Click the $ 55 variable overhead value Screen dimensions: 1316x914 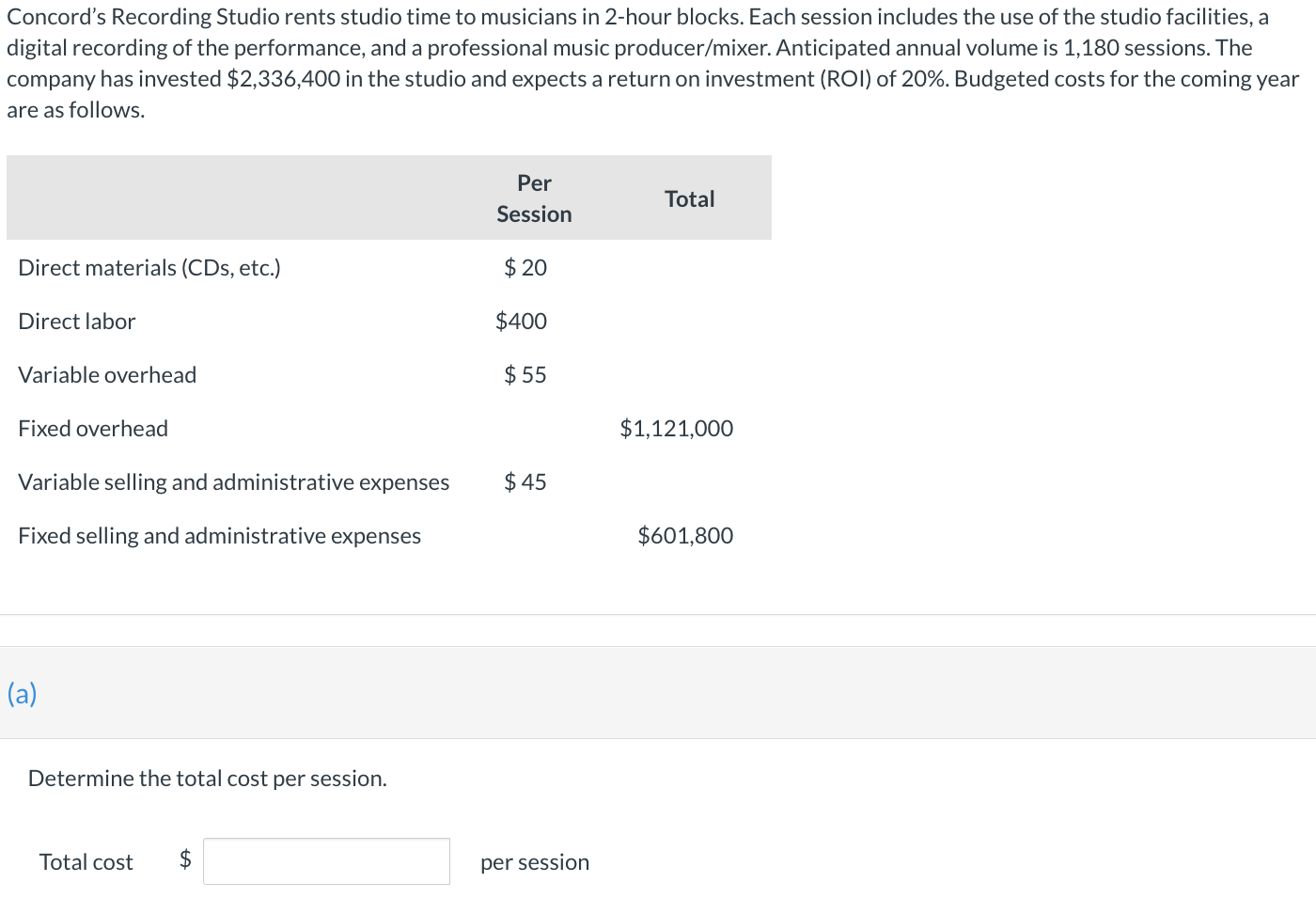click(525, 375)
